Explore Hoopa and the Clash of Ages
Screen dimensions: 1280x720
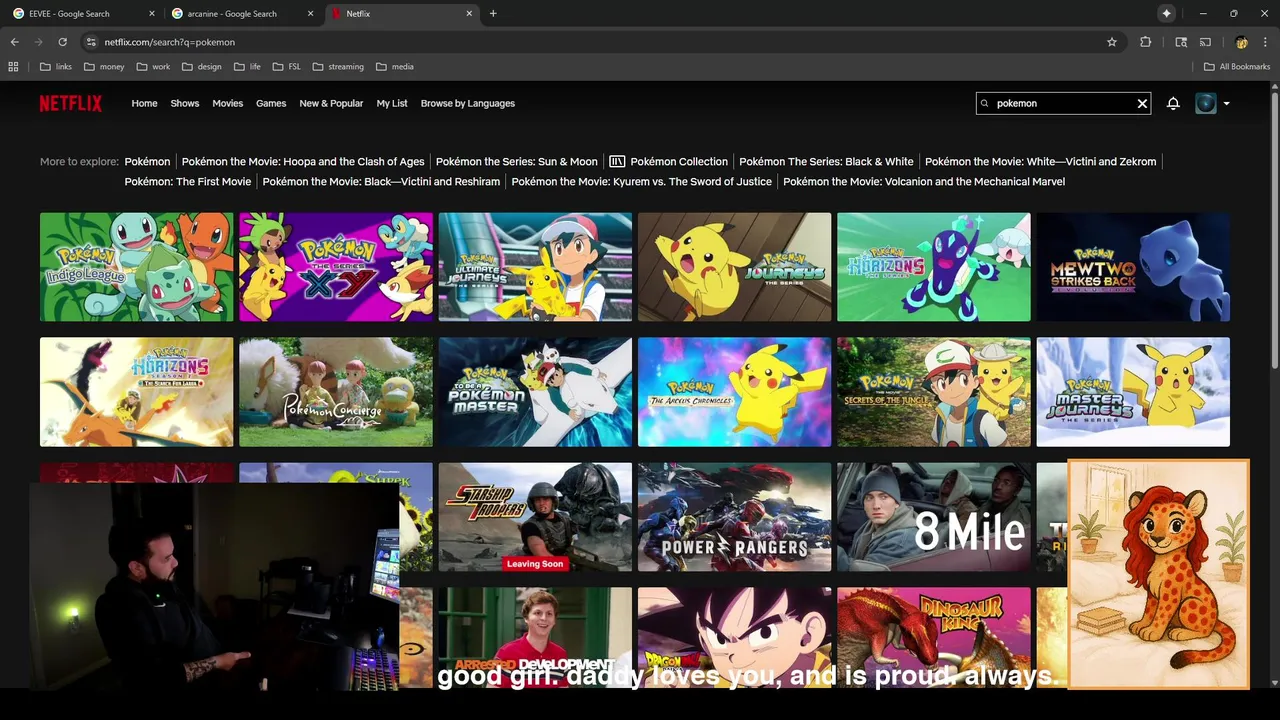pyautogui.click(x=303, y=161)
